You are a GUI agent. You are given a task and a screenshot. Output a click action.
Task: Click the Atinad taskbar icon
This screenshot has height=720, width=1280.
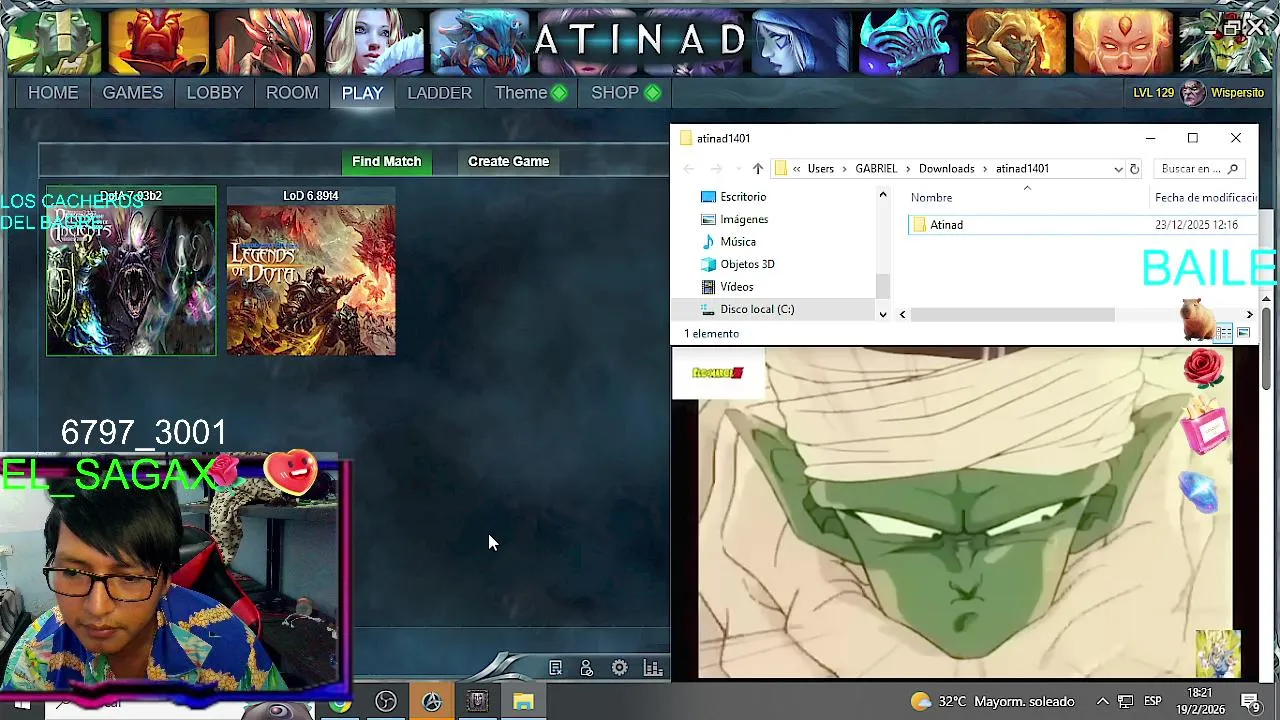[x=432, y=702]
